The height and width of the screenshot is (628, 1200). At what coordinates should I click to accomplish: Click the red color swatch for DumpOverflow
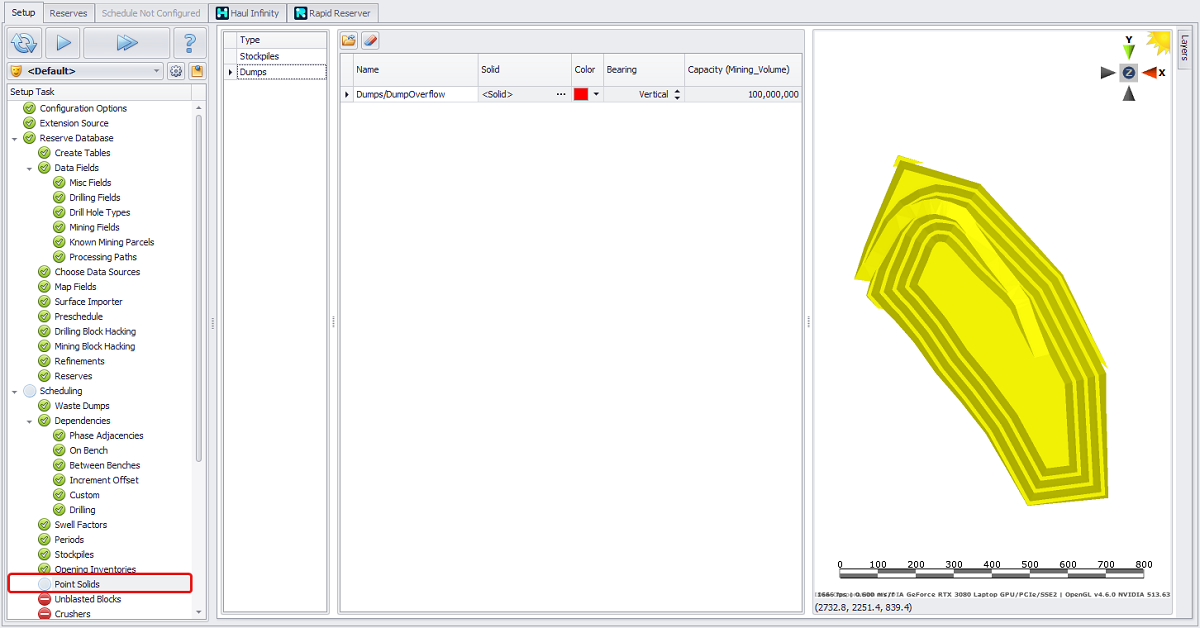coord(581,94)
